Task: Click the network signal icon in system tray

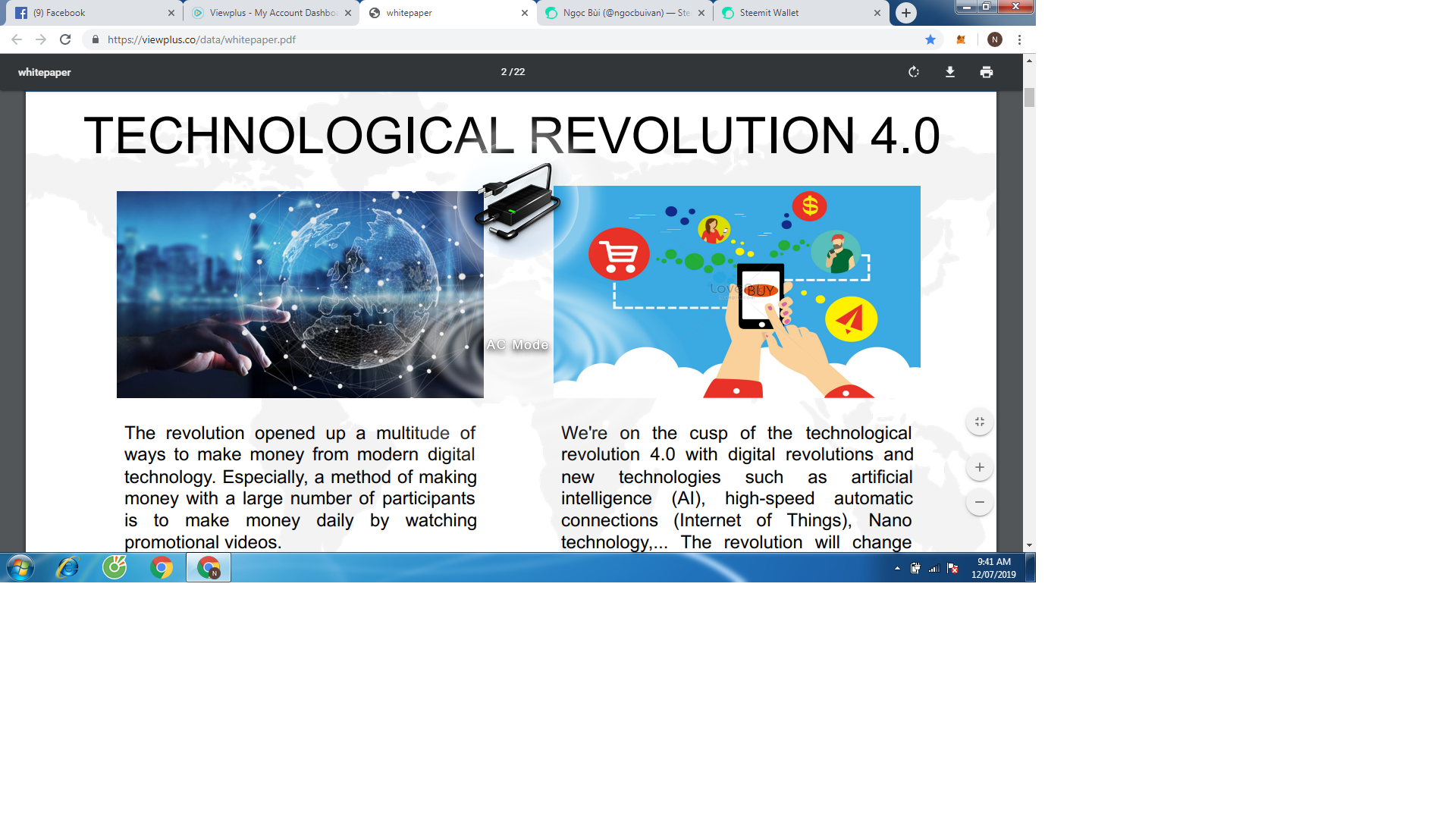Action: tap(934, 567)
